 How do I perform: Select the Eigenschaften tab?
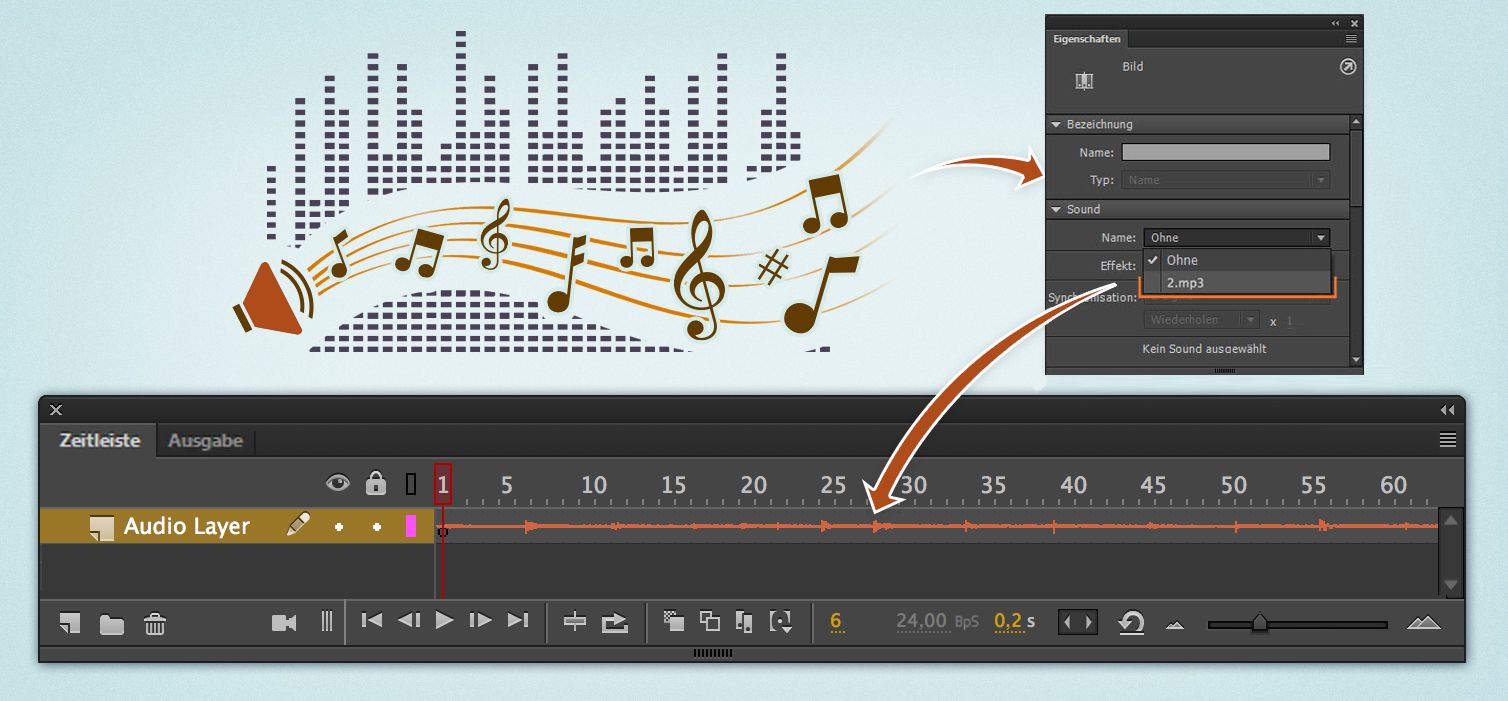pos(1086,39)
